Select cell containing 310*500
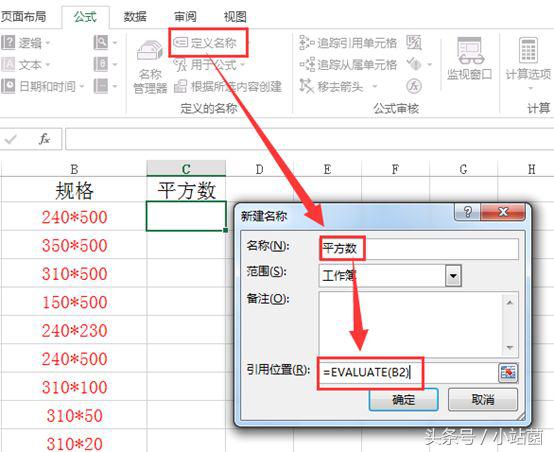554x452 pixels. (x=74, y=274)
